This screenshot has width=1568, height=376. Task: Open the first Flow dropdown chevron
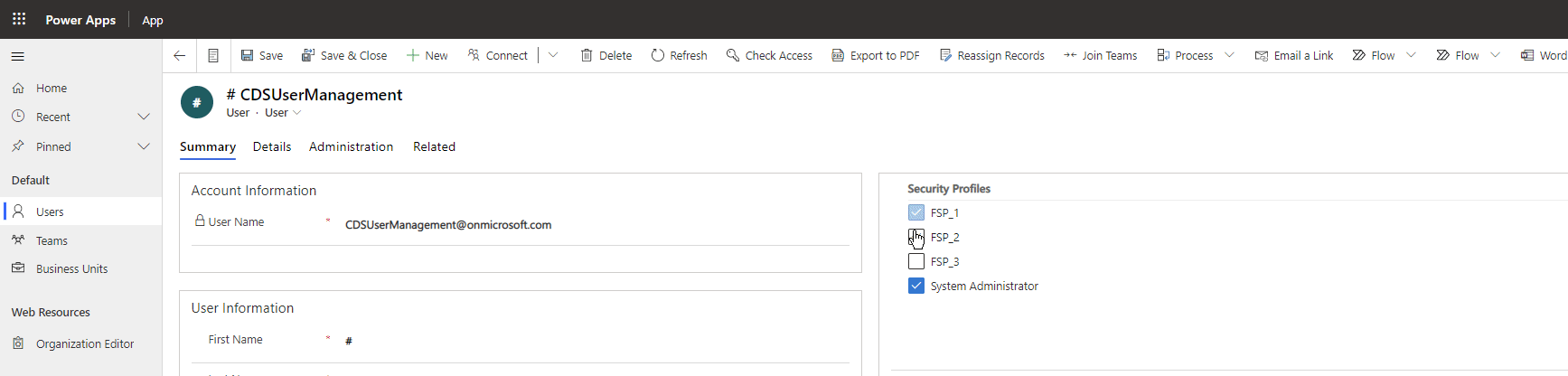tap(1411, 55)
